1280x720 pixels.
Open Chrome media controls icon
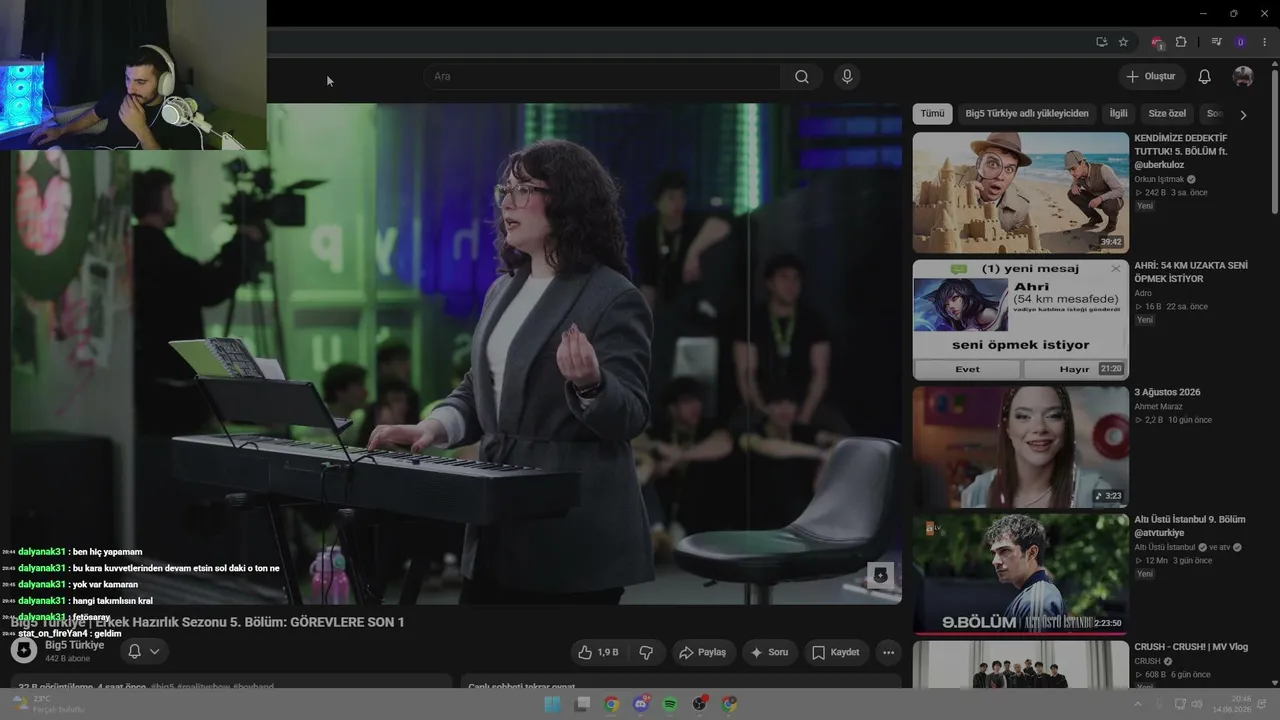[1216, 42]
